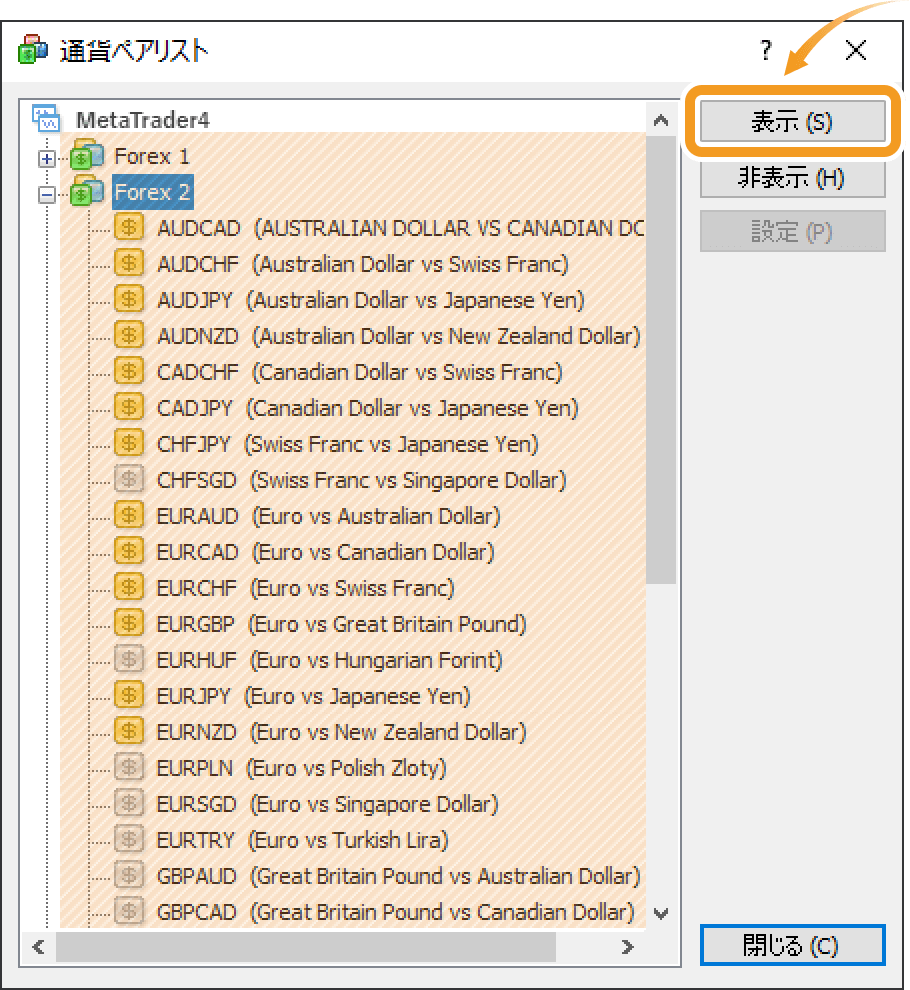Select the AUDCAD symbol row text
The image size is (910, 990).
(x=400, y=228)
